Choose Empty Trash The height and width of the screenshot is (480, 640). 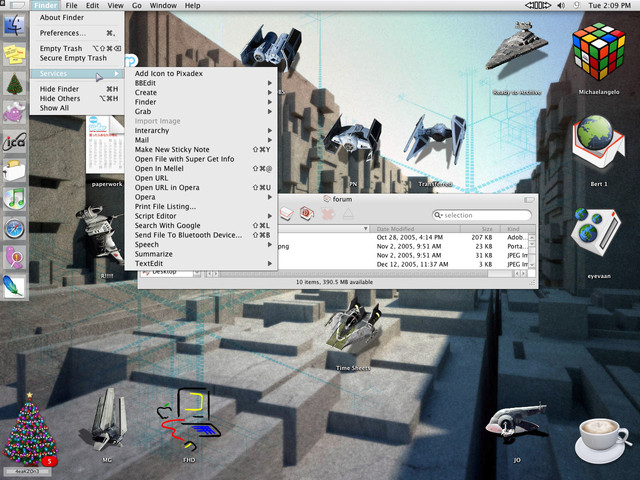77,49
